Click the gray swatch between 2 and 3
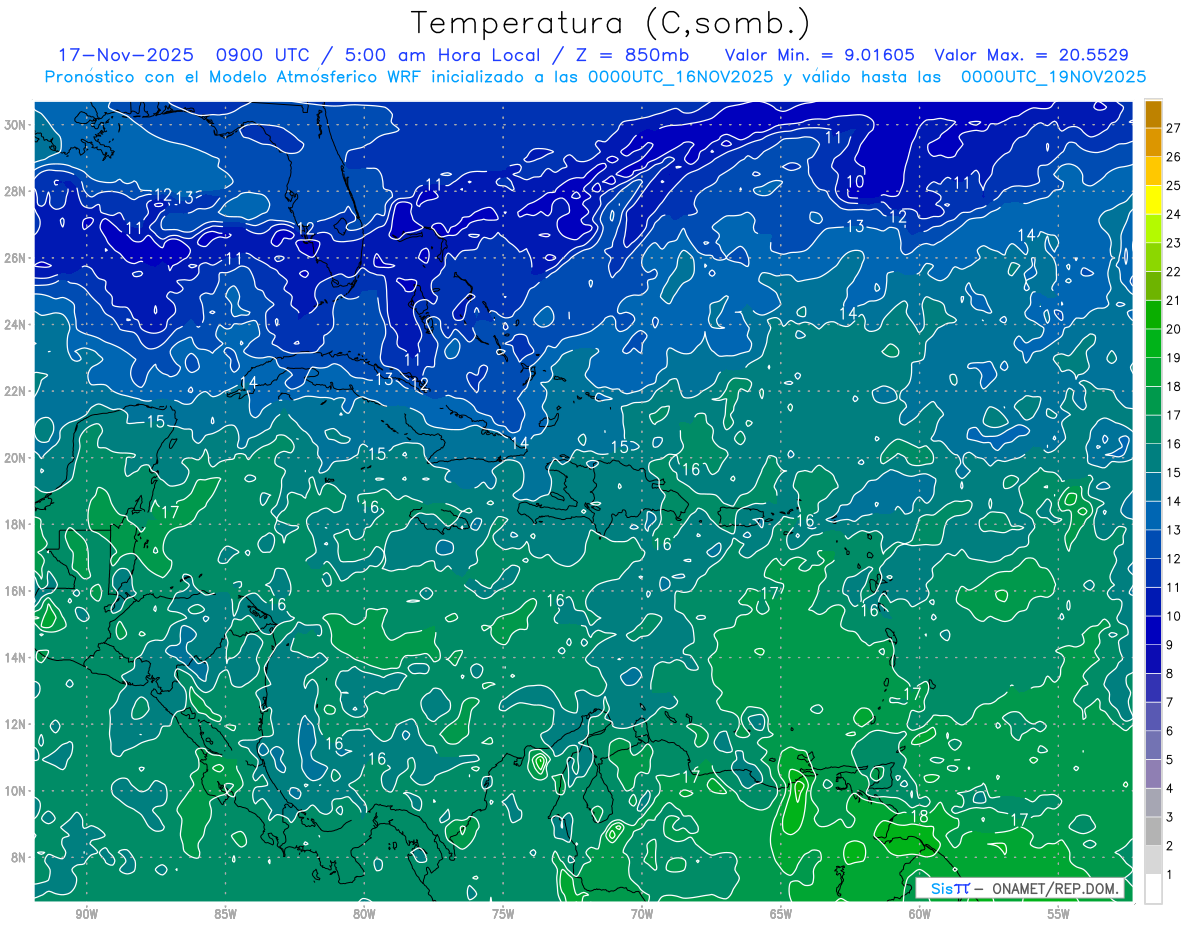 [1153, 831]
